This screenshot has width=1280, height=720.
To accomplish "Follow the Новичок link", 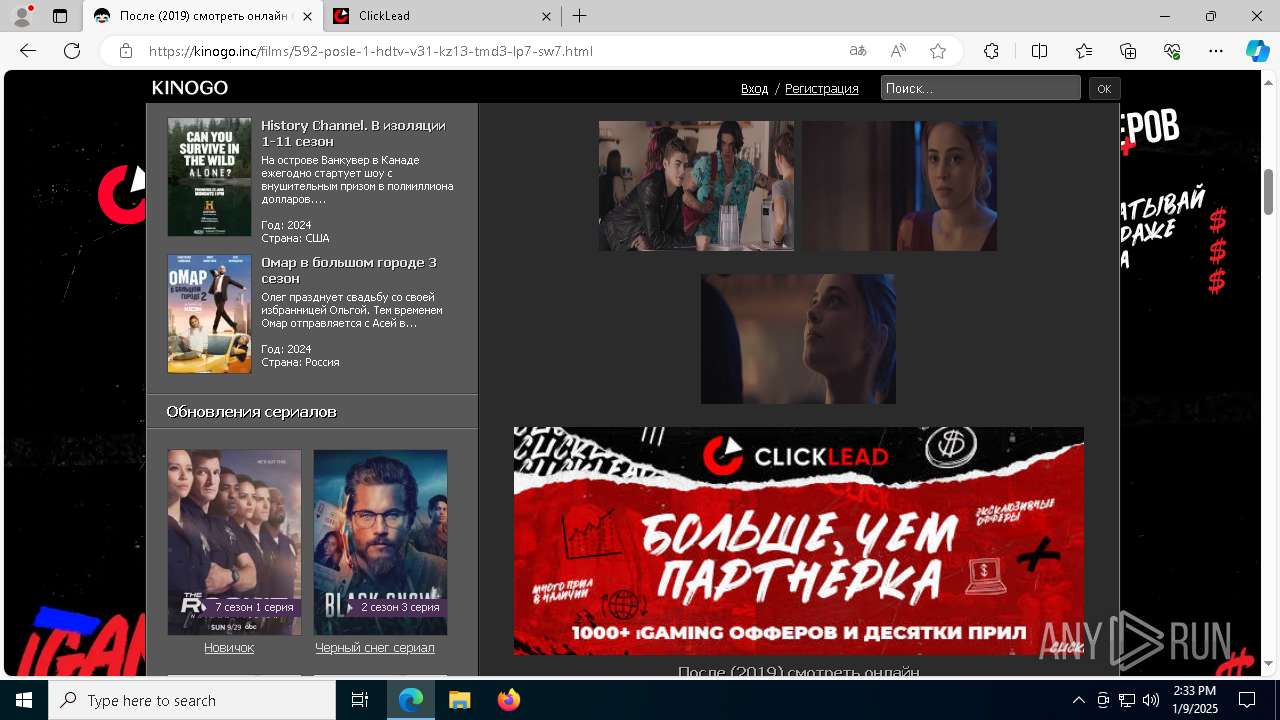I will click(229, 648).
